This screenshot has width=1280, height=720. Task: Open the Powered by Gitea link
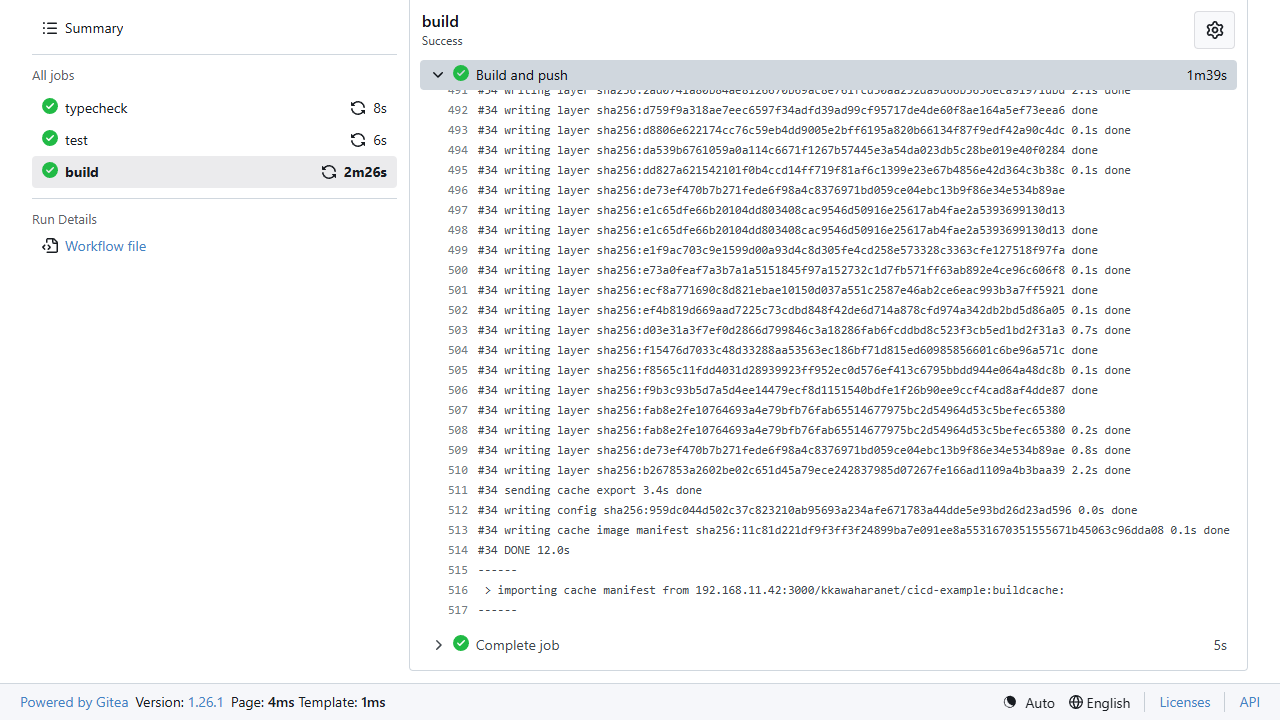pyautogui.click(x=74, y=702)
